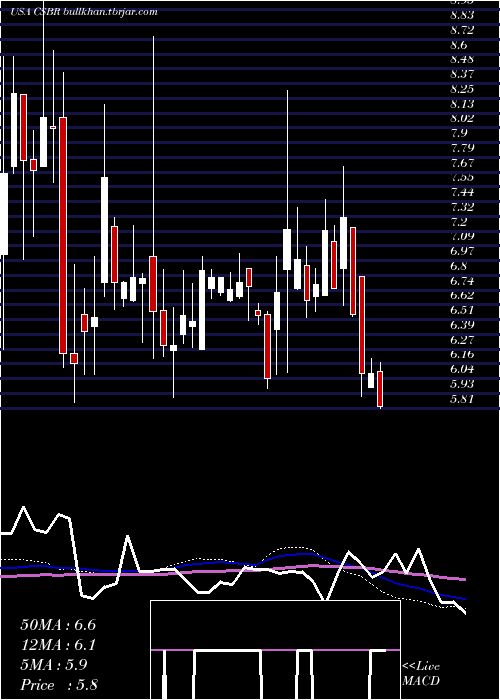Click the '12MA : 6.1' readout
Screen dimensions: 500x700
click(58, 645)
